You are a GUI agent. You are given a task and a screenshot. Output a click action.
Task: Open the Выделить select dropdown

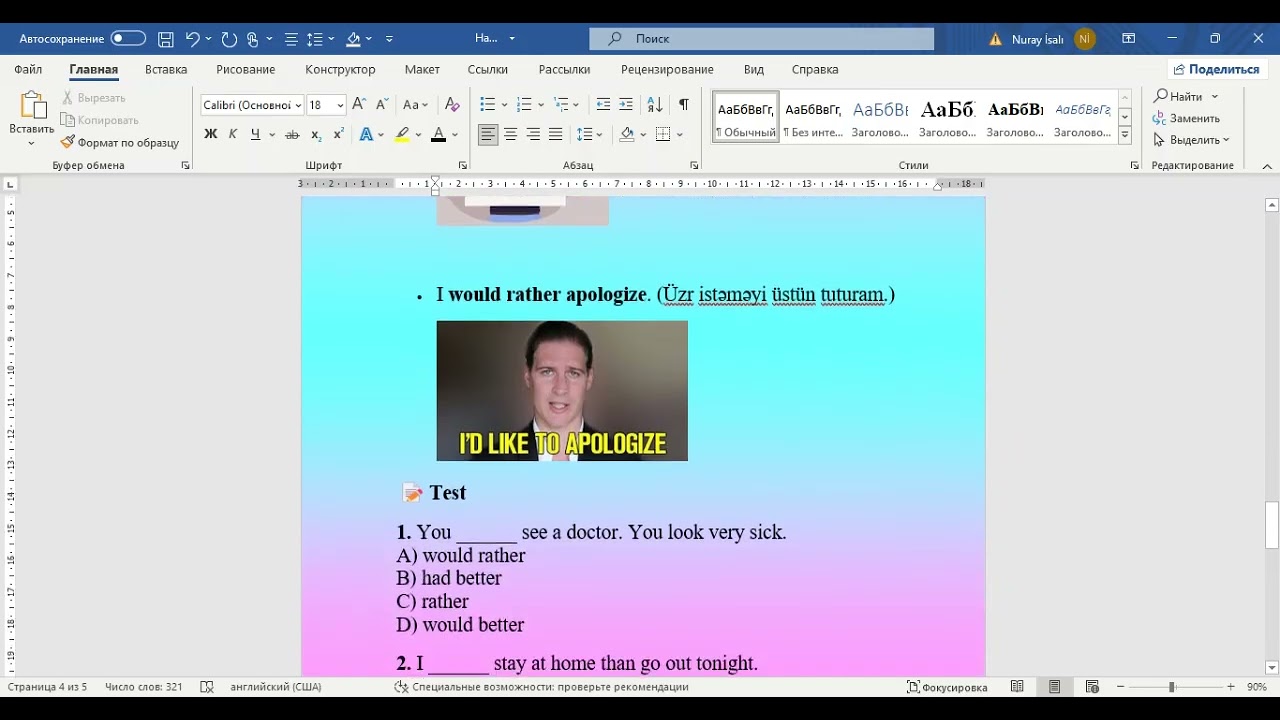[x=1192, y=140]
